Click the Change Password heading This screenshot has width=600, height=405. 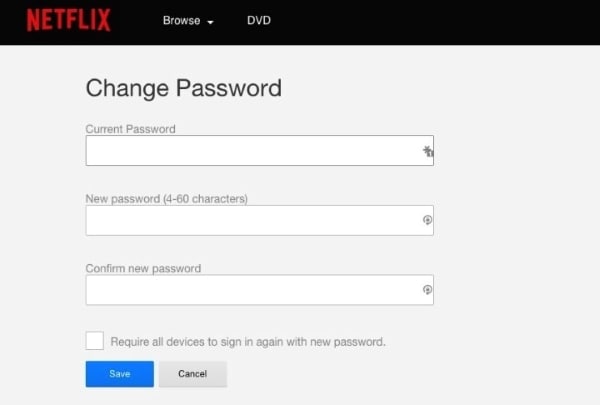(x=184, y=88)
